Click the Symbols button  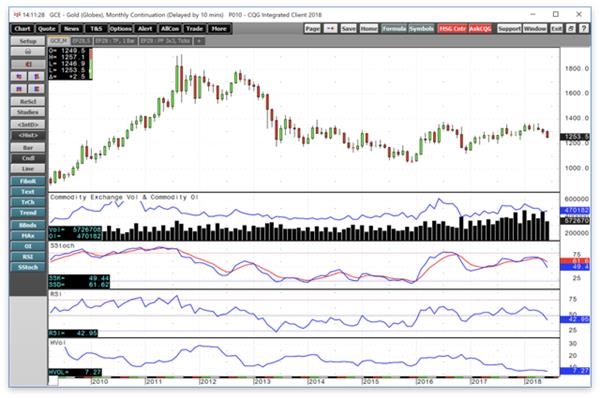point(421,29)
